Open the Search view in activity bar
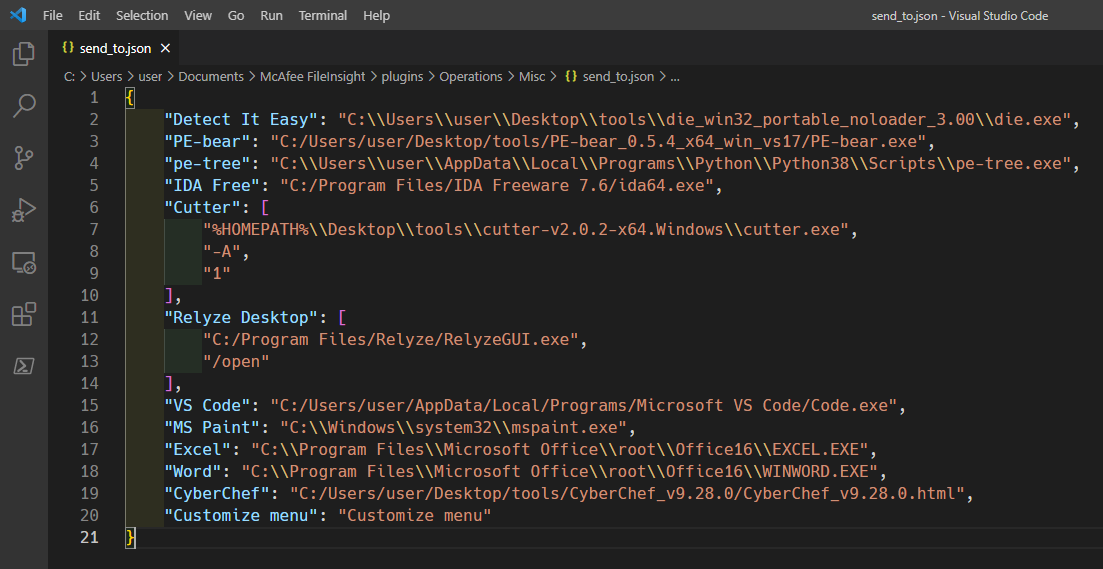This screenshot has width=1103, height=569. [24, 106]
